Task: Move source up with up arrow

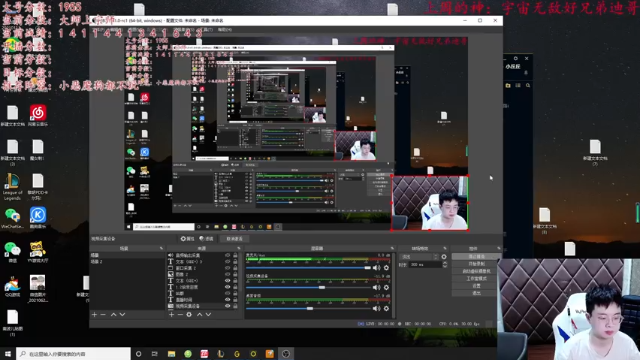Action: [200, 315]
